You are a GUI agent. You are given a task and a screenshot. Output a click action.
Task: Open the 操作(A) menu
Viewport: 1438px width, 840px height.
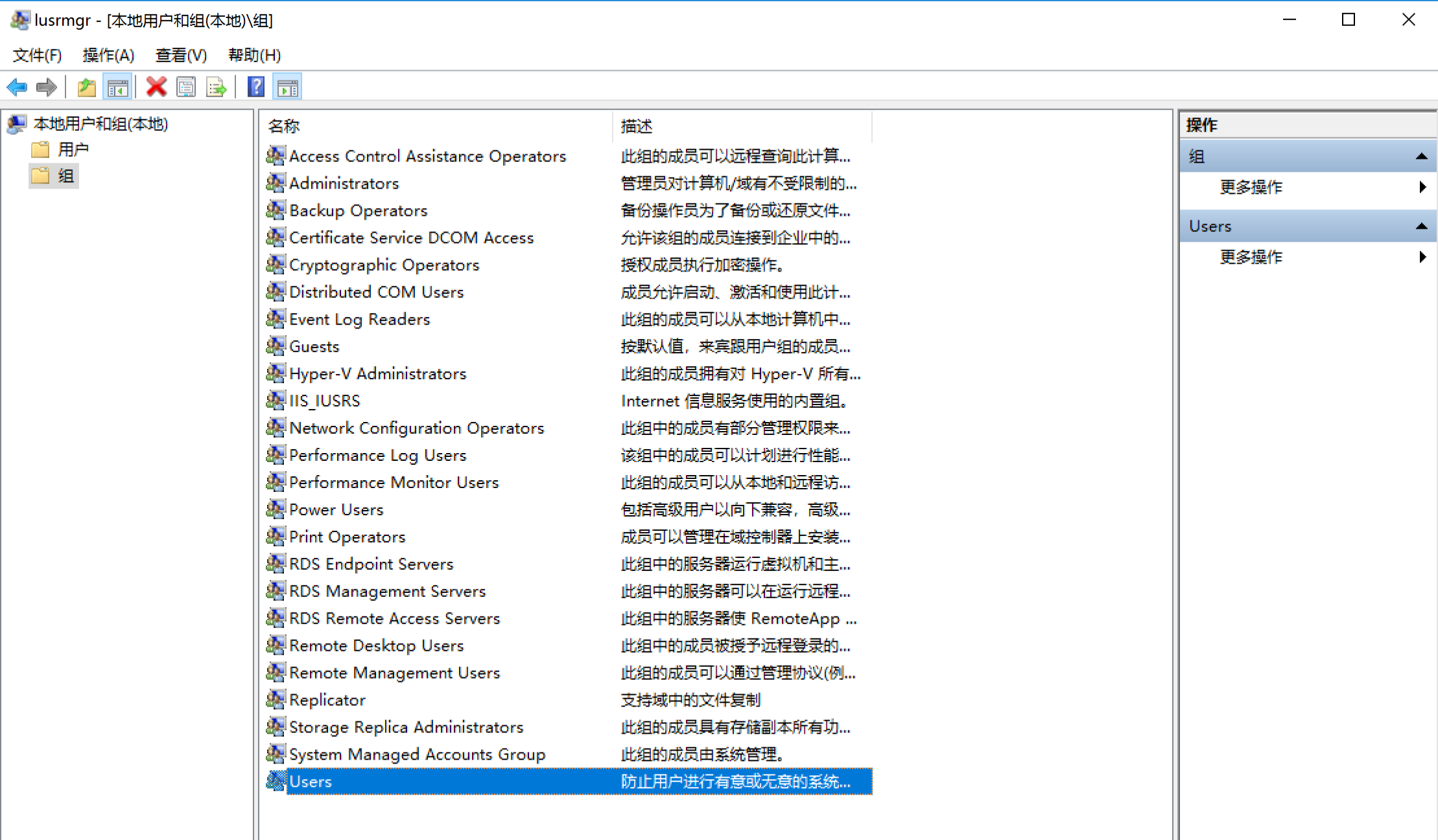(x=108, y=55)
